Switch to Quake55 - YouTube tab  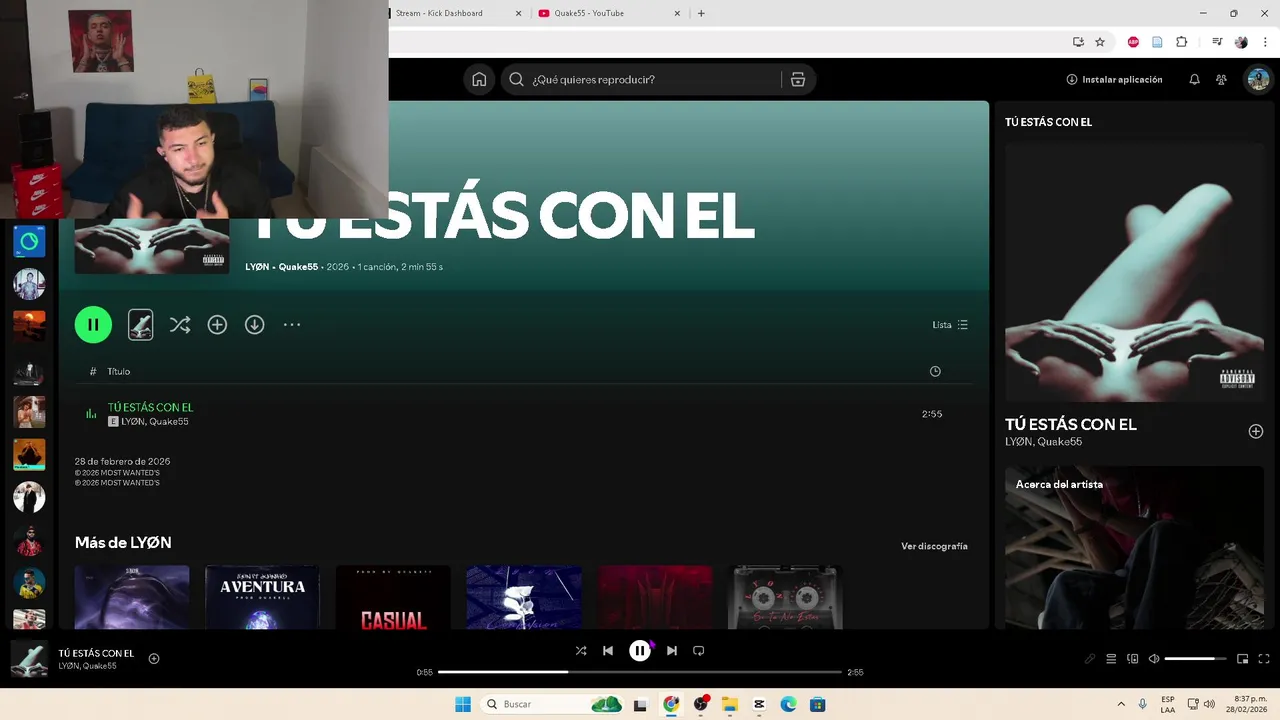(x=610, y=13)
